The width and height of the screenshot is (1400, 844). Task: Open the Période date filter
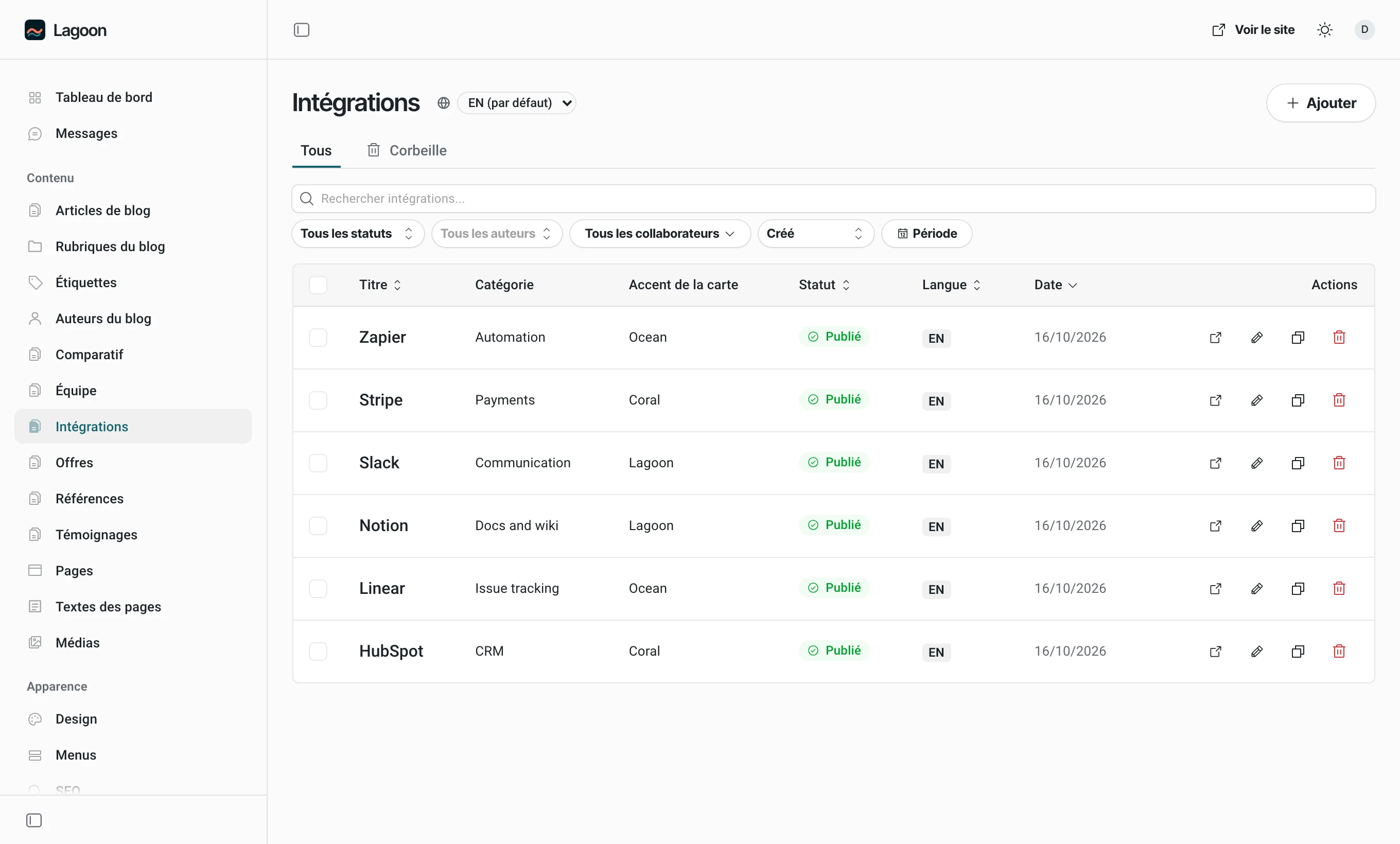(x=926, y=234)
